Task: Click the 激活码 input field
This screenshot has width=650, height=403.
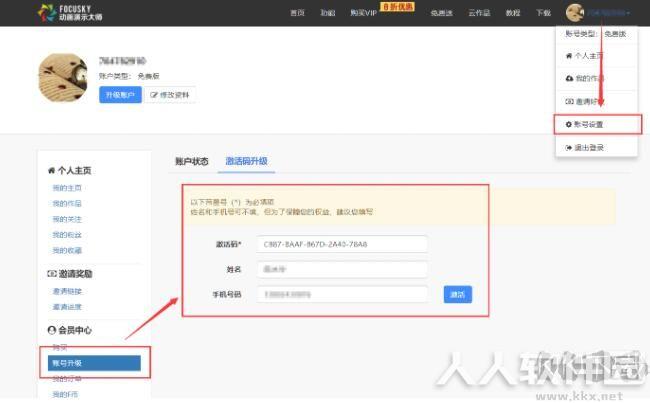Action: point(342,244)
